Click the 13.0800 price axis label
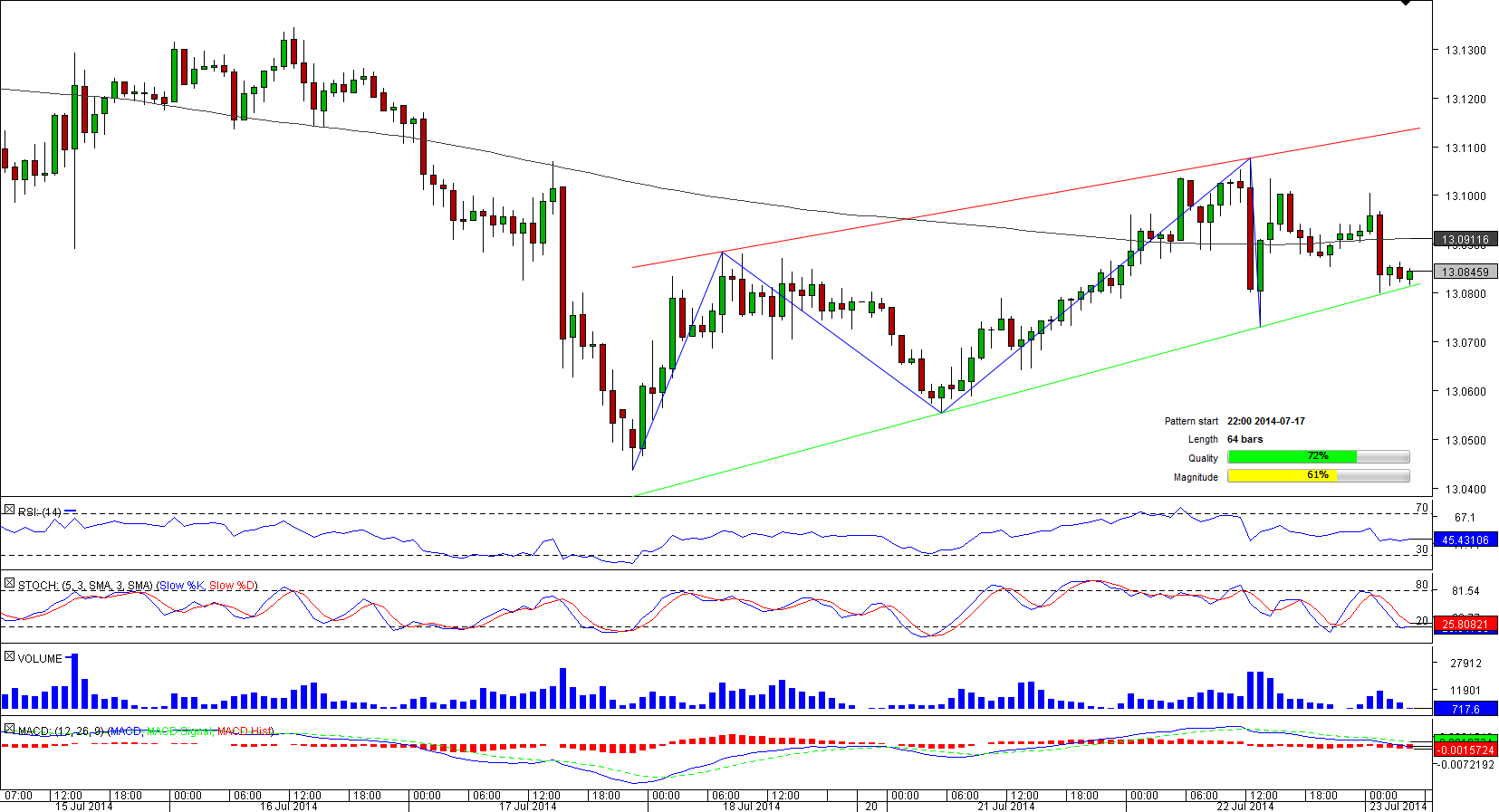The width and height of the screenshot is (1499, 812). click(1465, 293)
